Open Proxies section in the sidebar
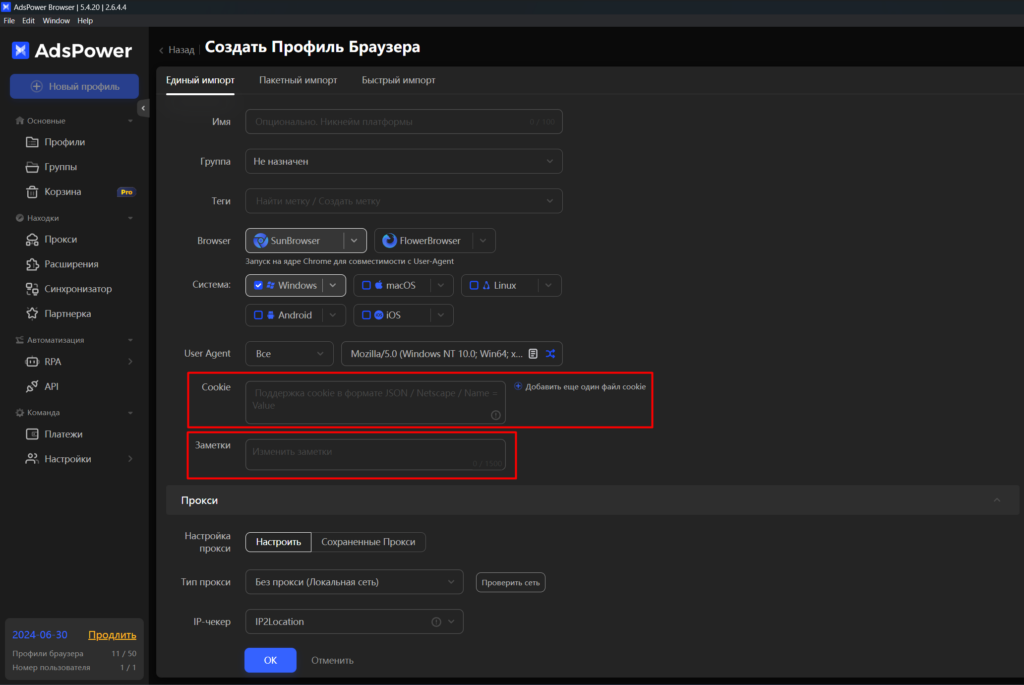 (60, 240)
